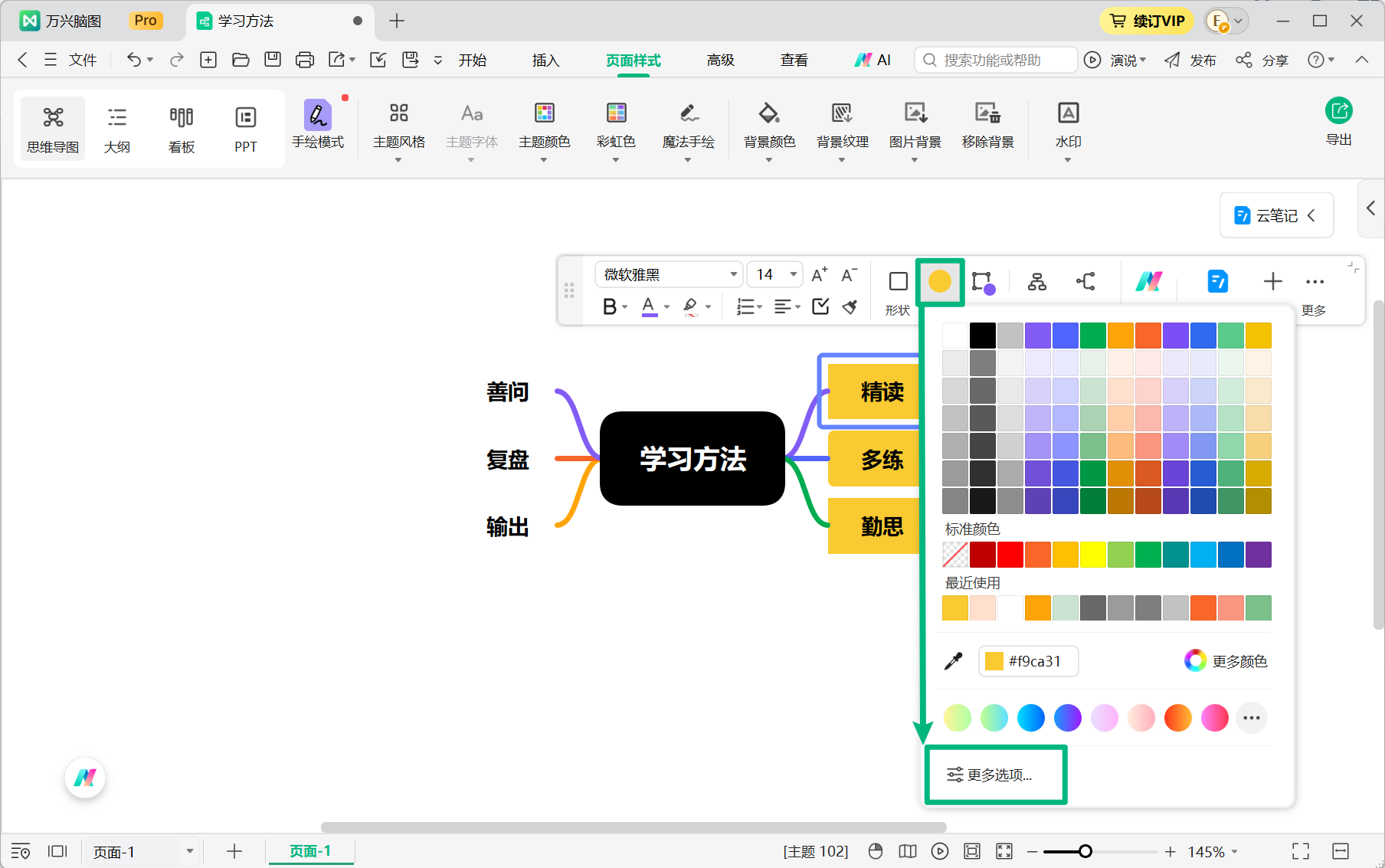1385x868 pixels.
Task: Switch to 大纲 outline view
Action: (x=117, y=129)
